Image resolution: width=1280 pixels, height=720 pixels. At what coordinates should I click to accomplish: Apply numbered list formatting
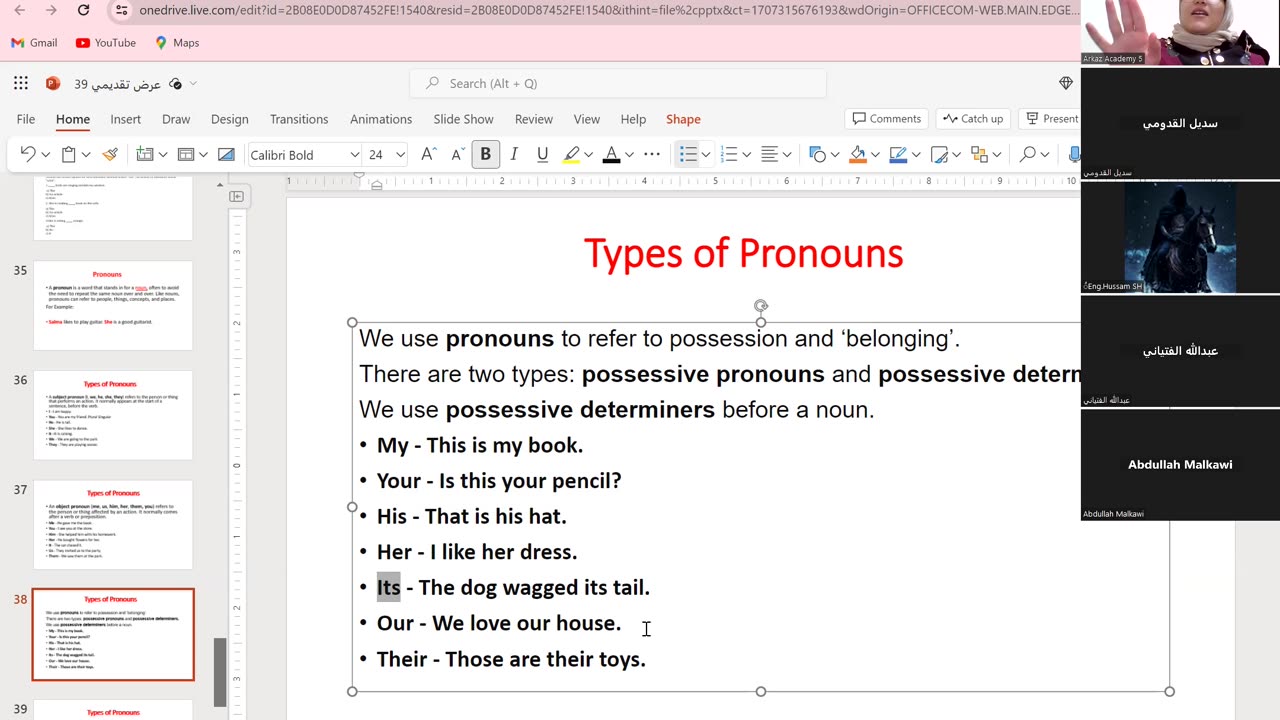[x=729, y=155]
